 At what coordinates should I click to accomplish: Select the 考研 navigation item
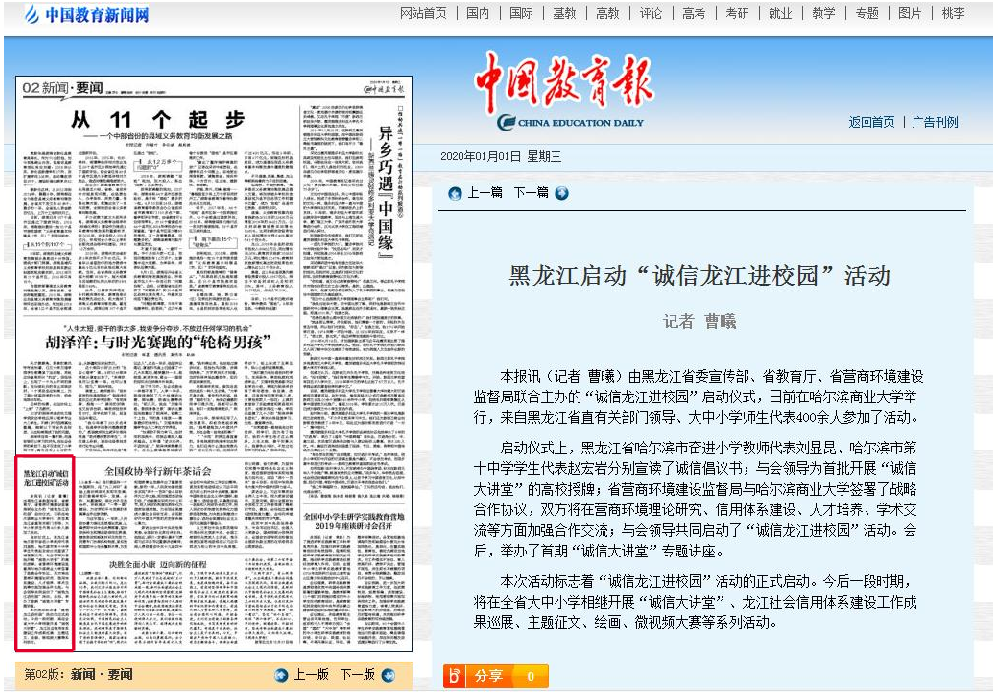click(736, 13)
